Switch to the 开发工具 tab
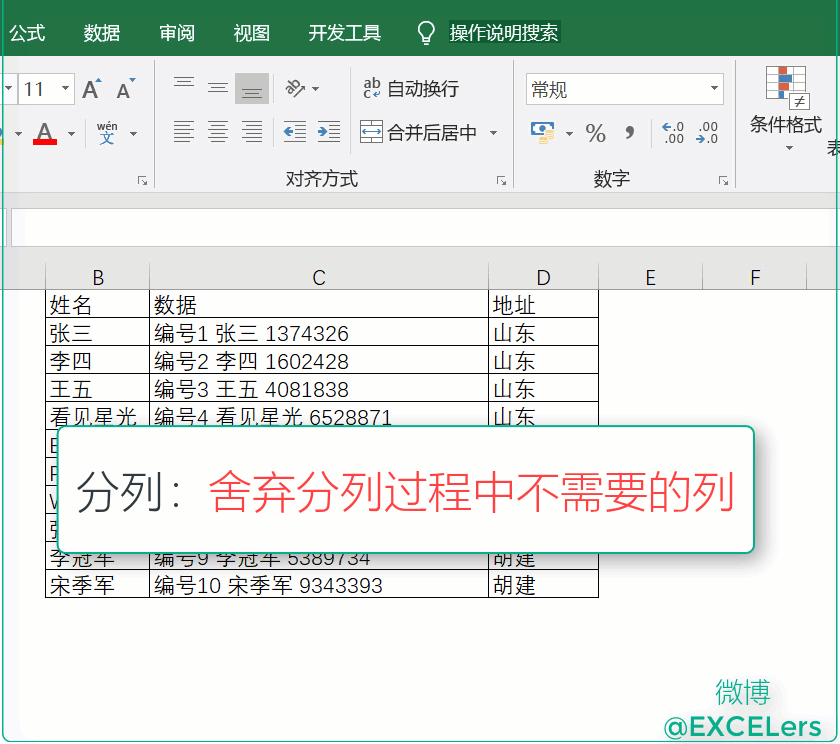Screen dimensions: 840x744 [x=345, y=33]
